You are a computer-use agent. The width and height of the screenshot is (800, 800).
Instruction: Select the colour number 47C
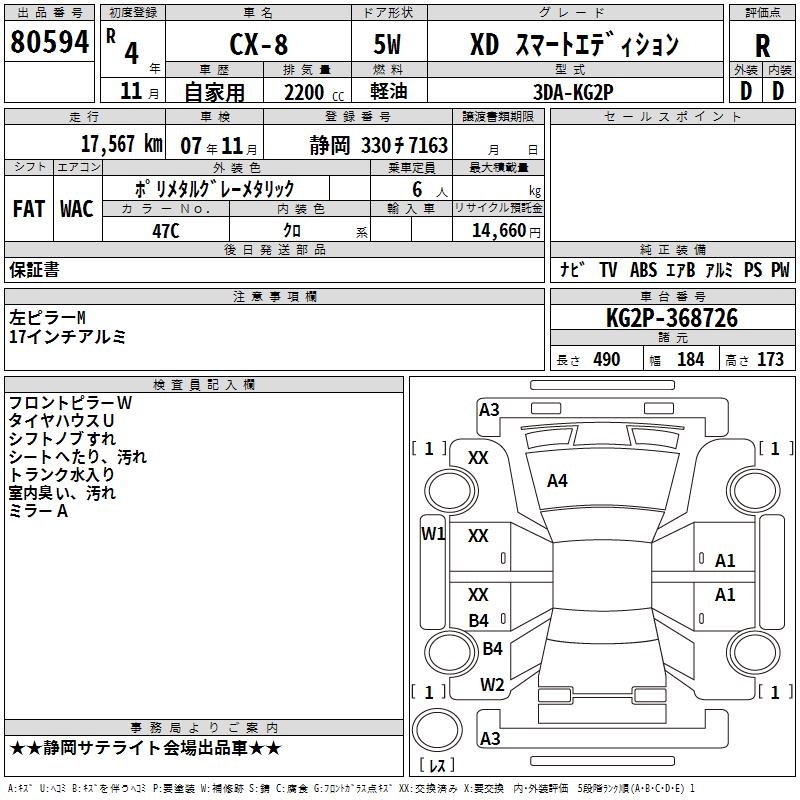click(166, 231)
